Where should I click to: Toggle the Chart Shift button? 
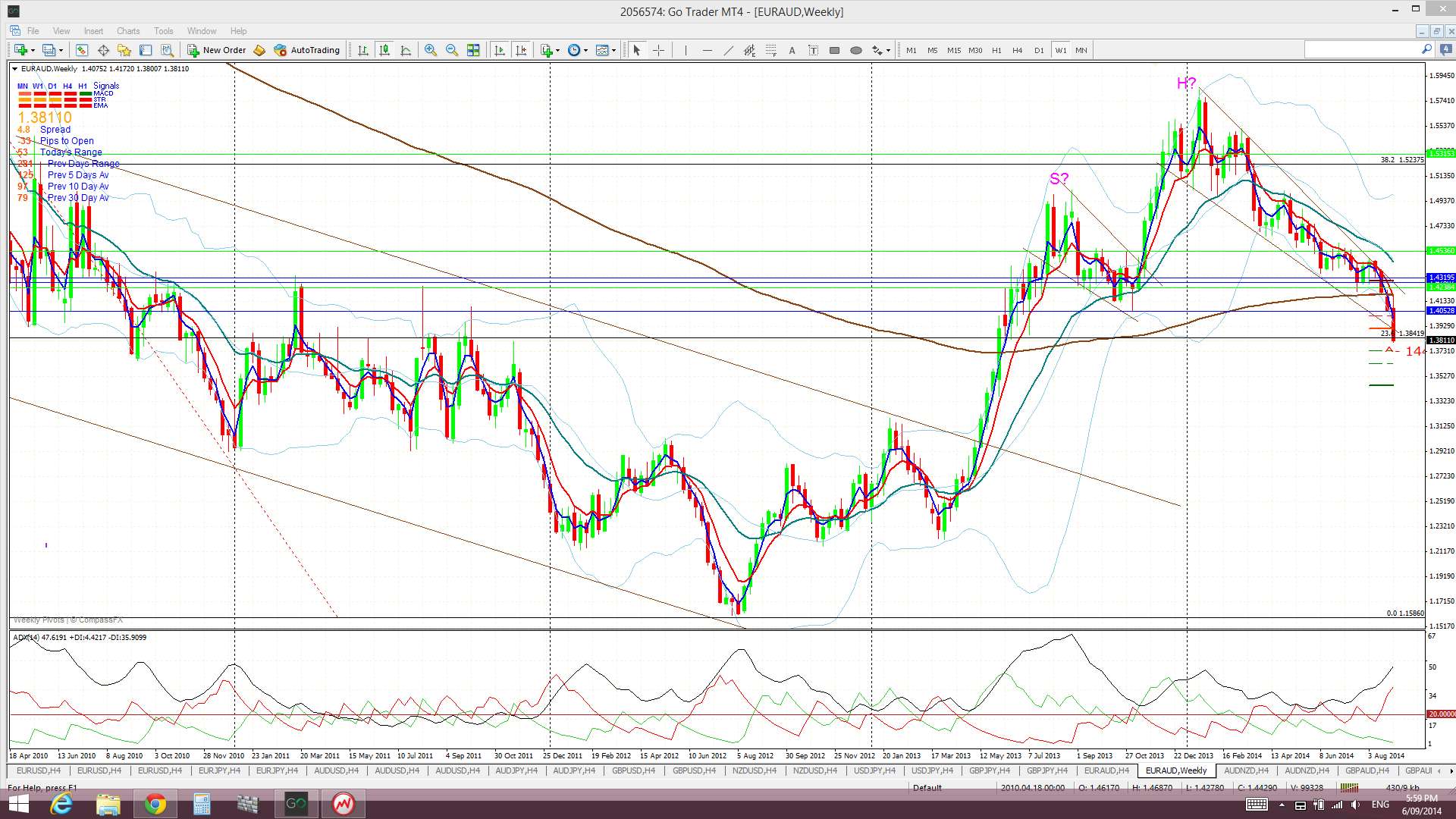pos(520,50)
